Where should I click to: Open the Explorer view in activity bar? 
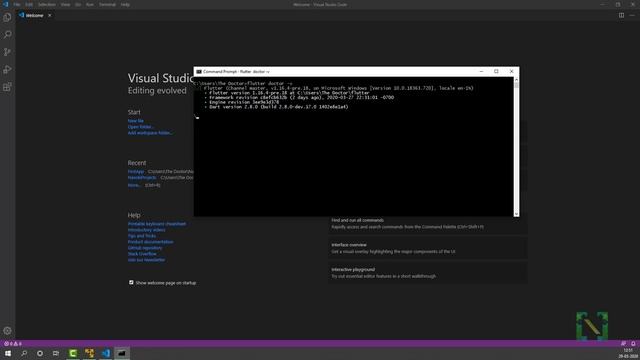click(7, 18)
